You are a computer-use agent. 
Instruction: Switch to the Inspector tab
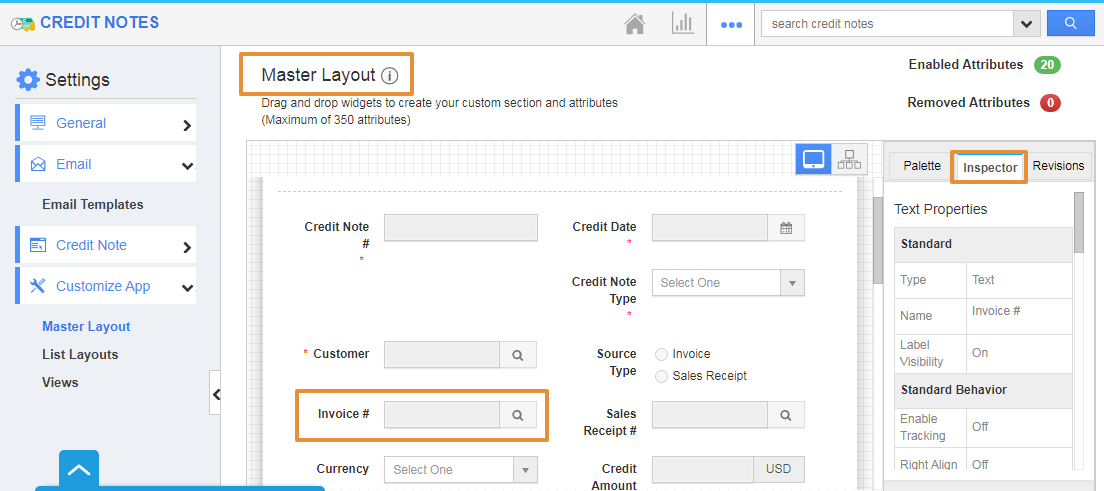pyautogui.click(x=990, y=168)
